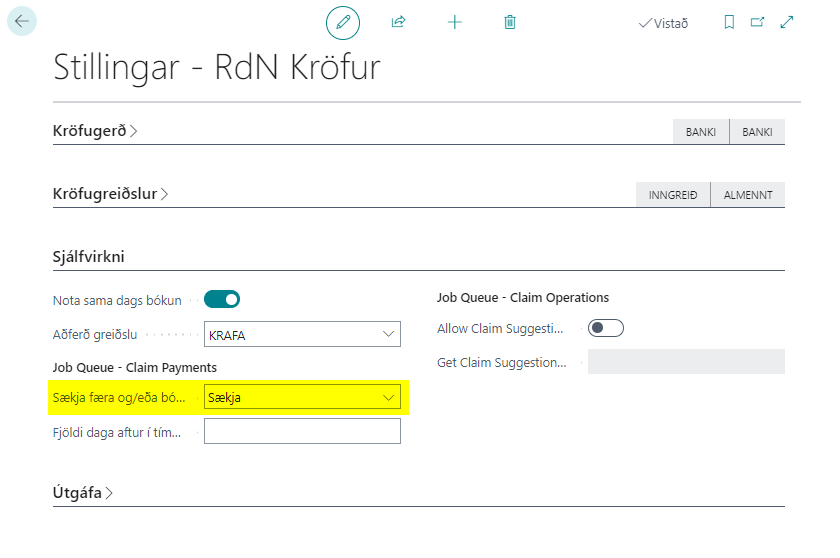This screenshot has width=840, height=558.
Task: Click the Fjöldi daga aftur input field
Action: pos(302,431)
